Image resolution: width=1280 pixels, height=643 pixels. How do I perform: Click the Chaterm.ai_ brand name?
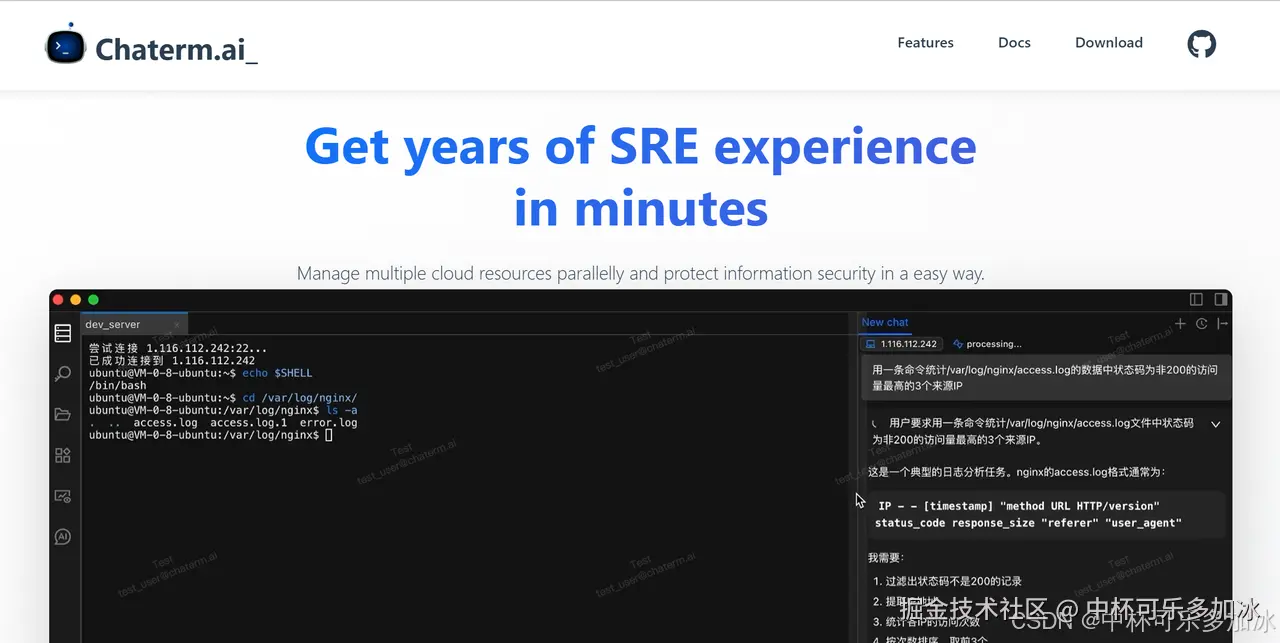pos(176,48)
